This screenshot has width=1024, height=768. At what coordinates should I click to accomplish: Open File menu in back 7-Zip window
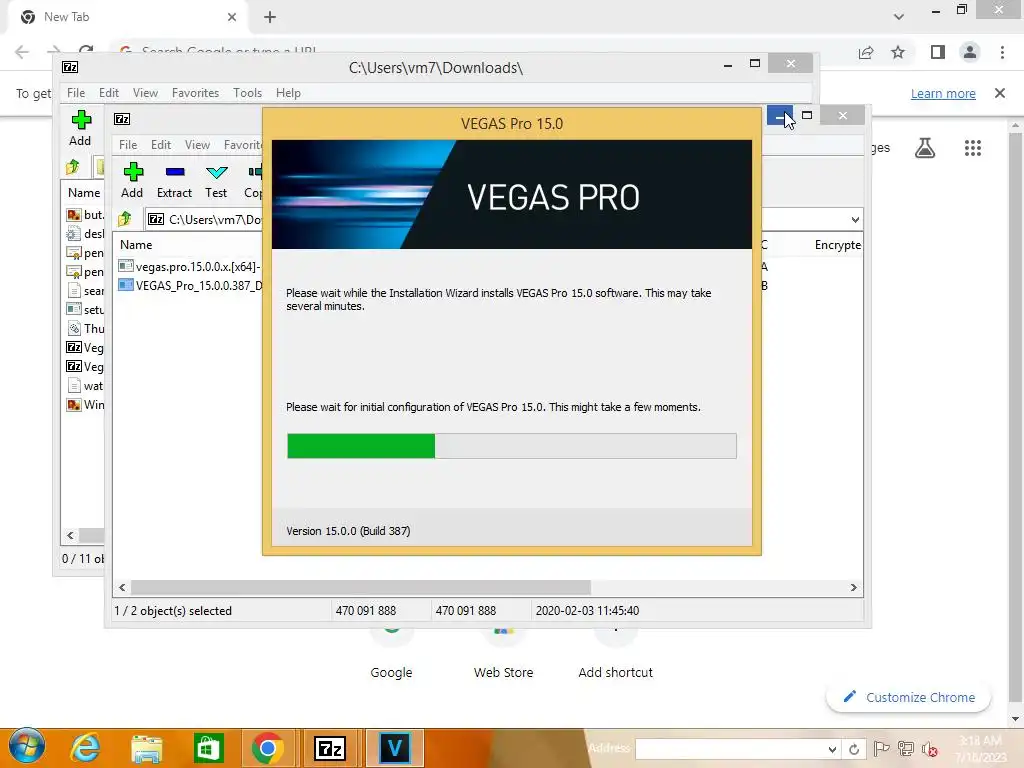click(76, 93)
